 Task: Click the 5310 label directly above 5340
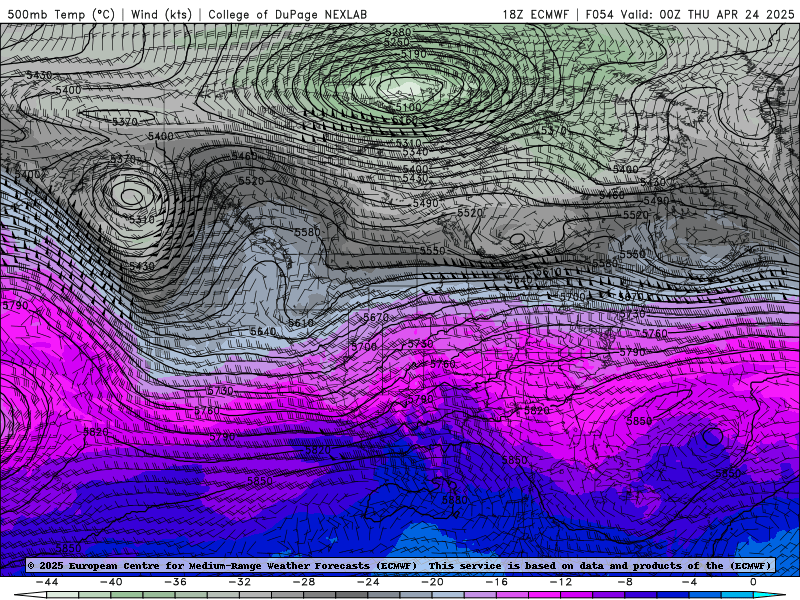pyautogui.click(x=408, y=143)
